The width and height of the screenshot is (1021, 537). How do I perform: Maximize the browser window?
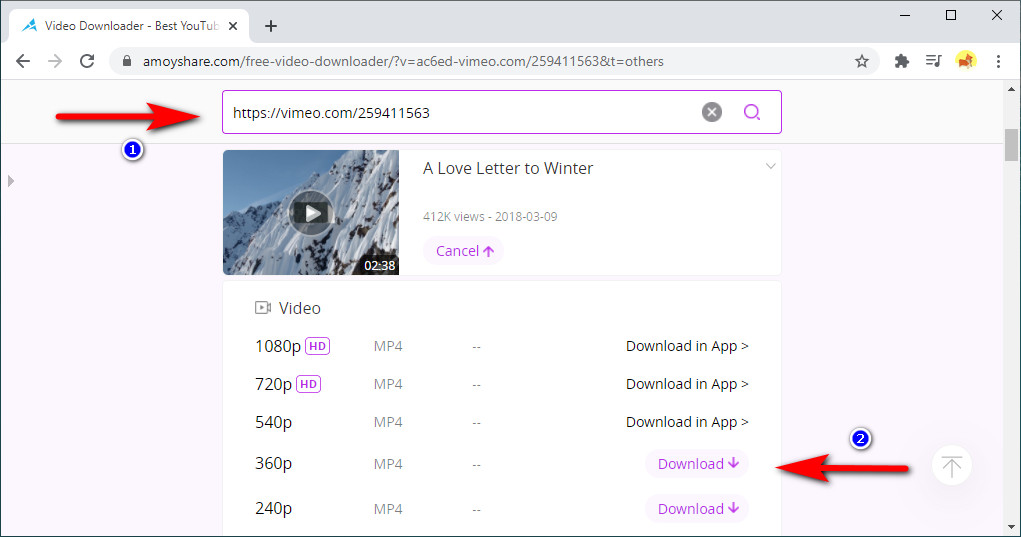[951, 15]
